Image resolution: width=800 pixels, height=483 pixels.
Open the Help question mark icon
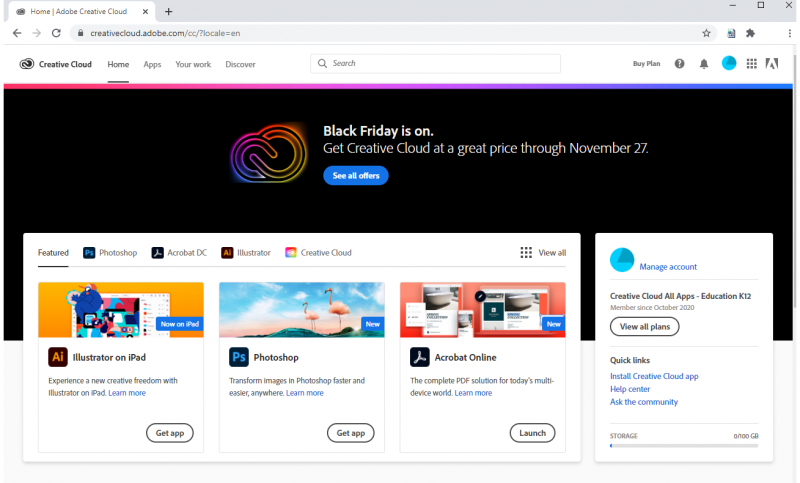[679, 64]
